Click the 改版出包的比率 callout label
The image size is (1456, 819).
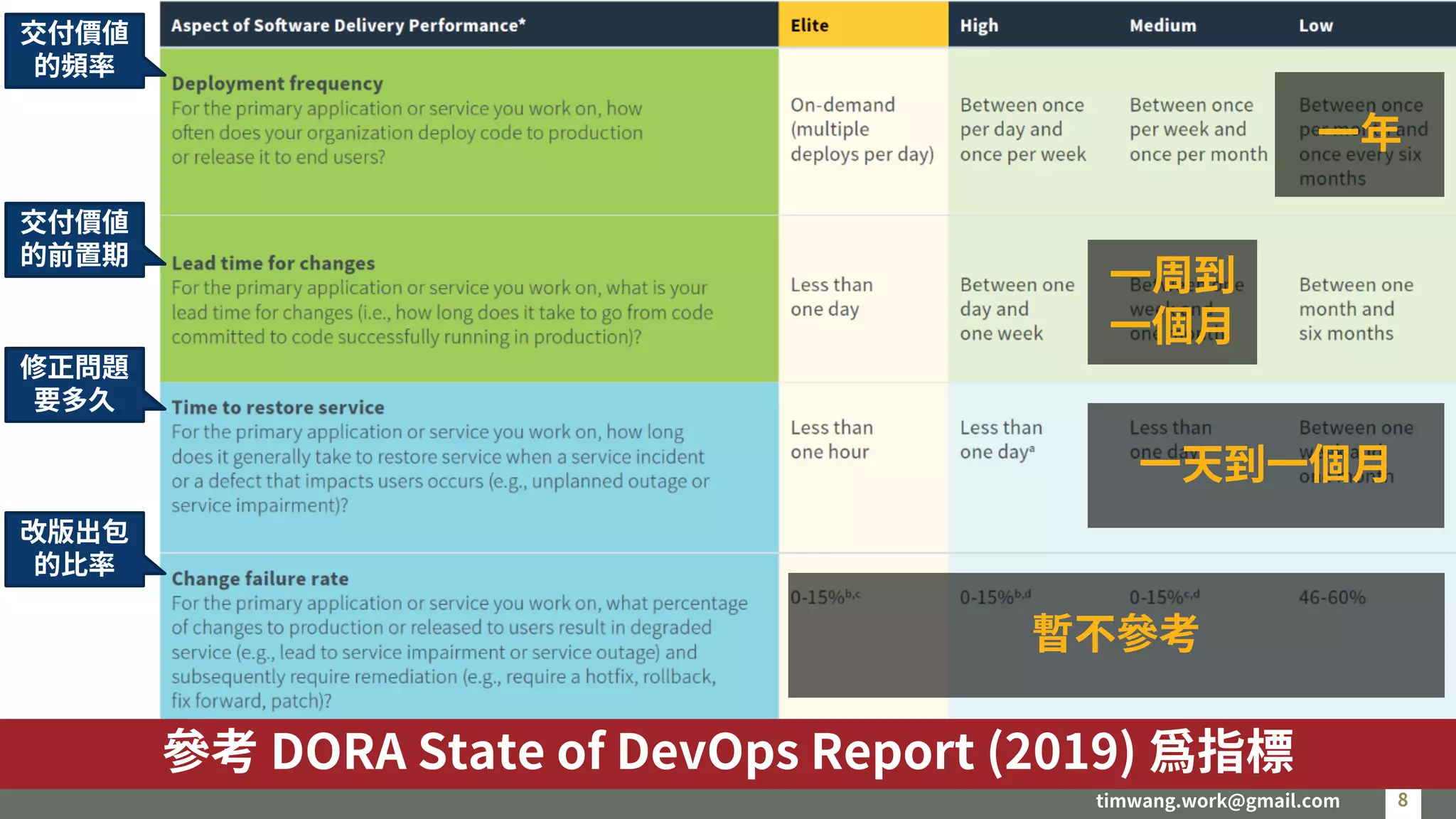tap(75, 548)
